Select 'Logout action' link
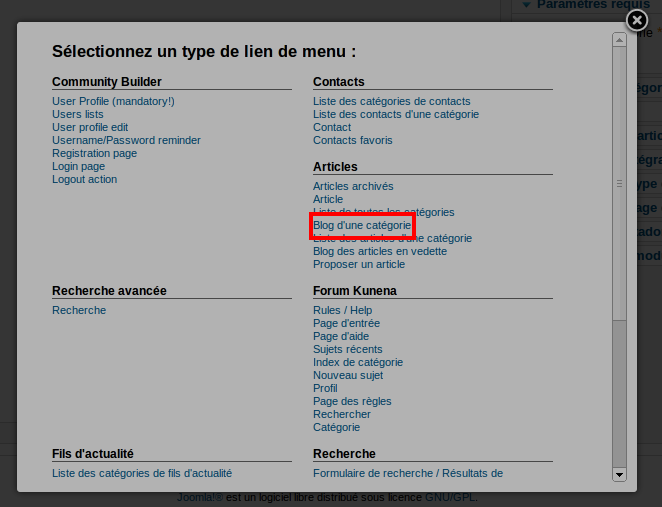This screenshot has width=662, height=507. (84, 179)
